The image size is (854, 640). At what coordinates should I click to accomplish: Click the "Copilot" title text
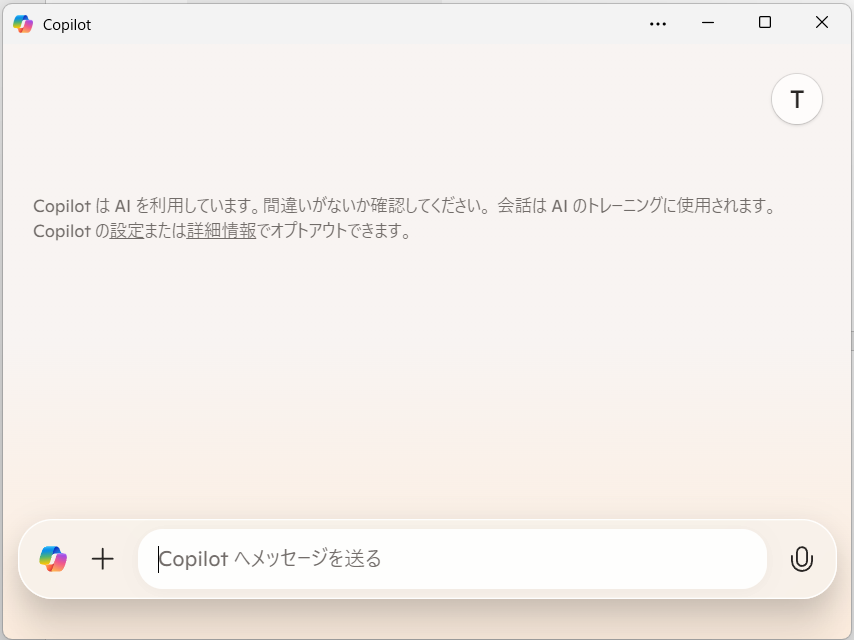(67, 25)
